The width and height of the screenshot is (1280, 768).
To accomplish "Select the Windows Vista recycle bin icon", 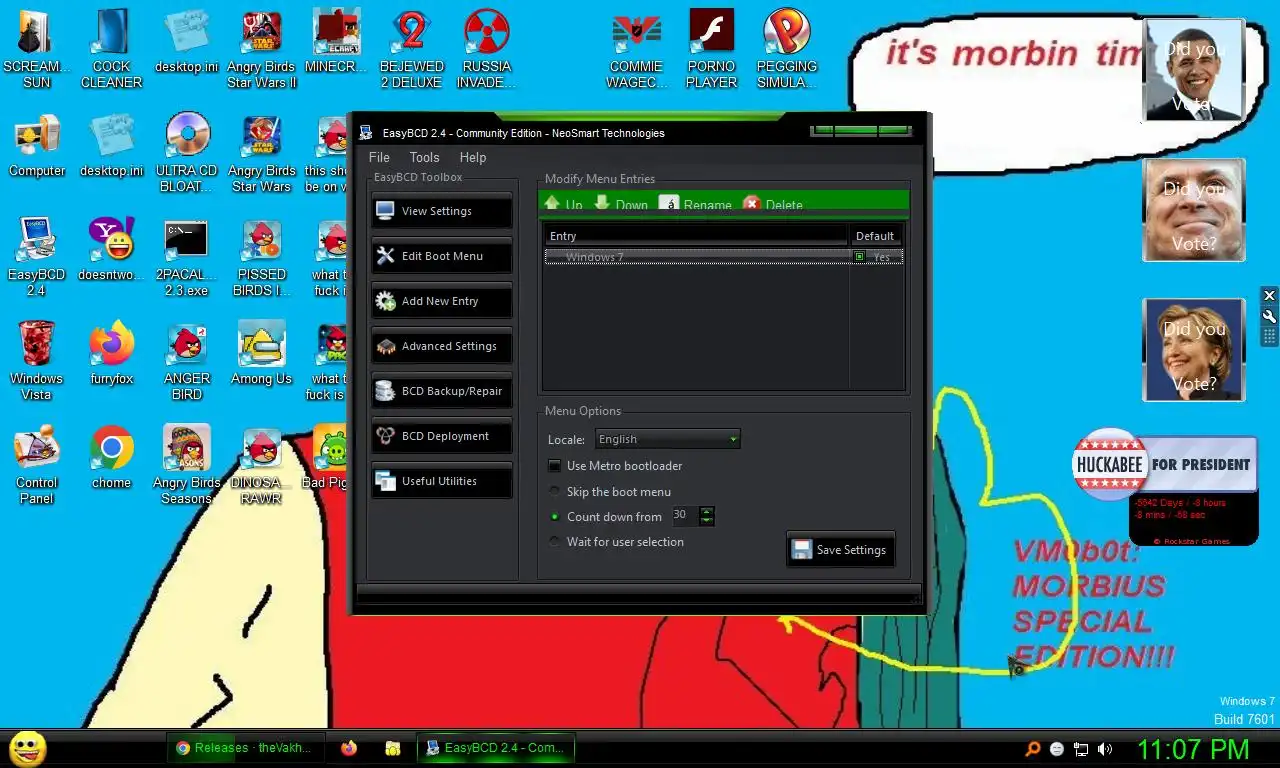I will [37, 360].
